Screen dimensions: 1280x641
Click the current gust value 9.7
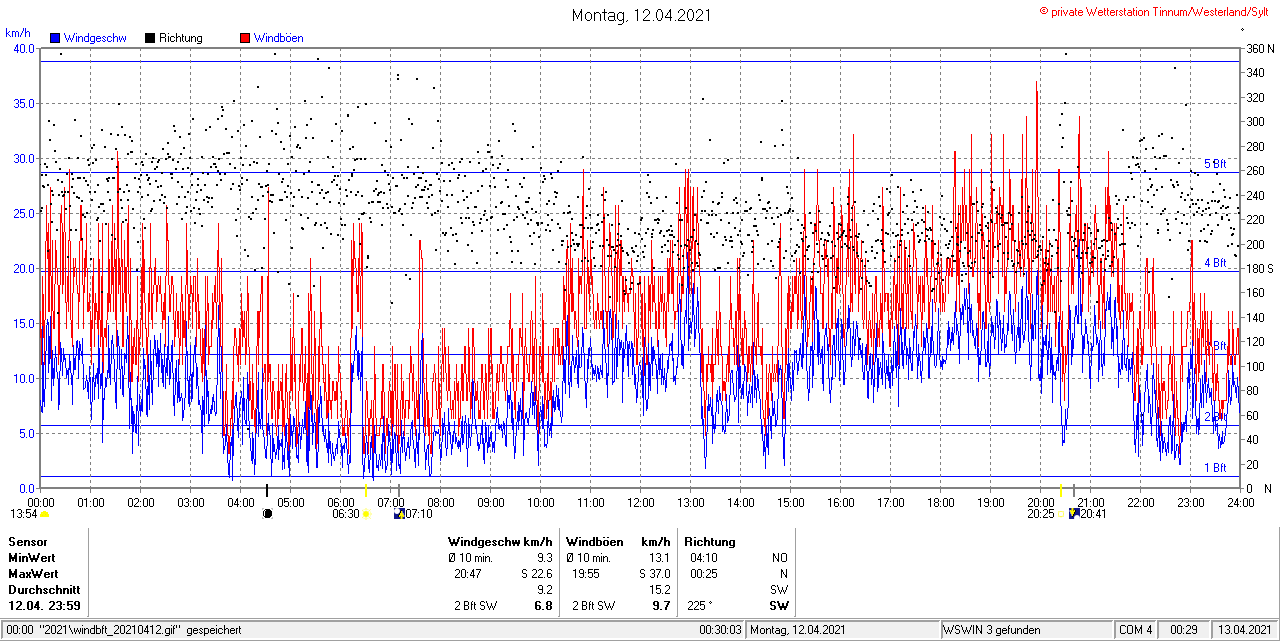pos(661,606)
